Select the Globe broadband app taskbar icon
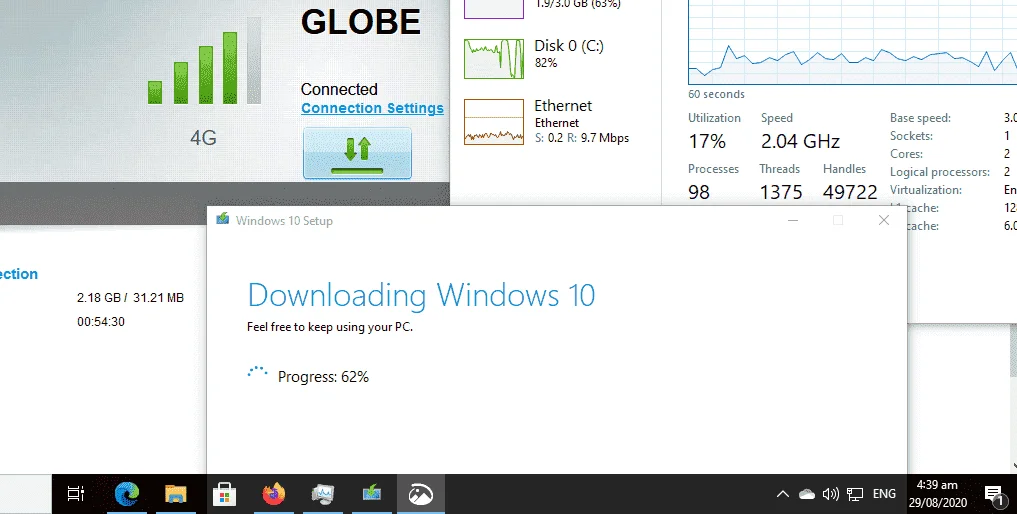This screenshot has width=1017, height=514. click(x=420, y=495)
